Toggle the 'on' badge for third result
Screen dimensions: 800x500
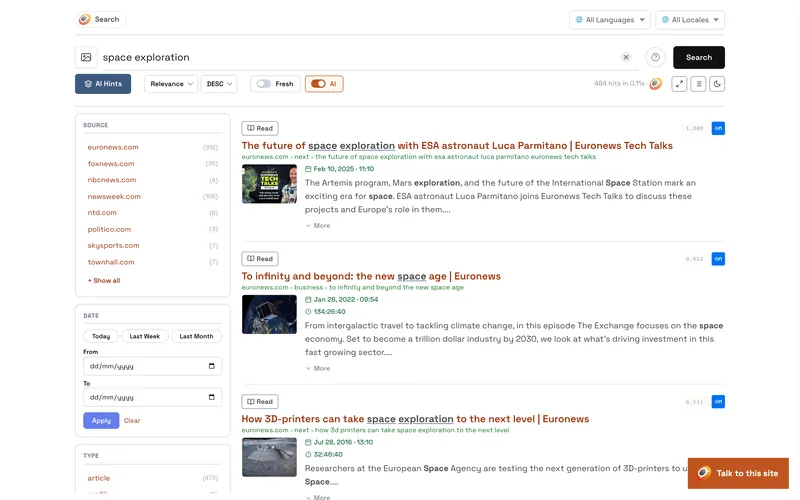718,402
